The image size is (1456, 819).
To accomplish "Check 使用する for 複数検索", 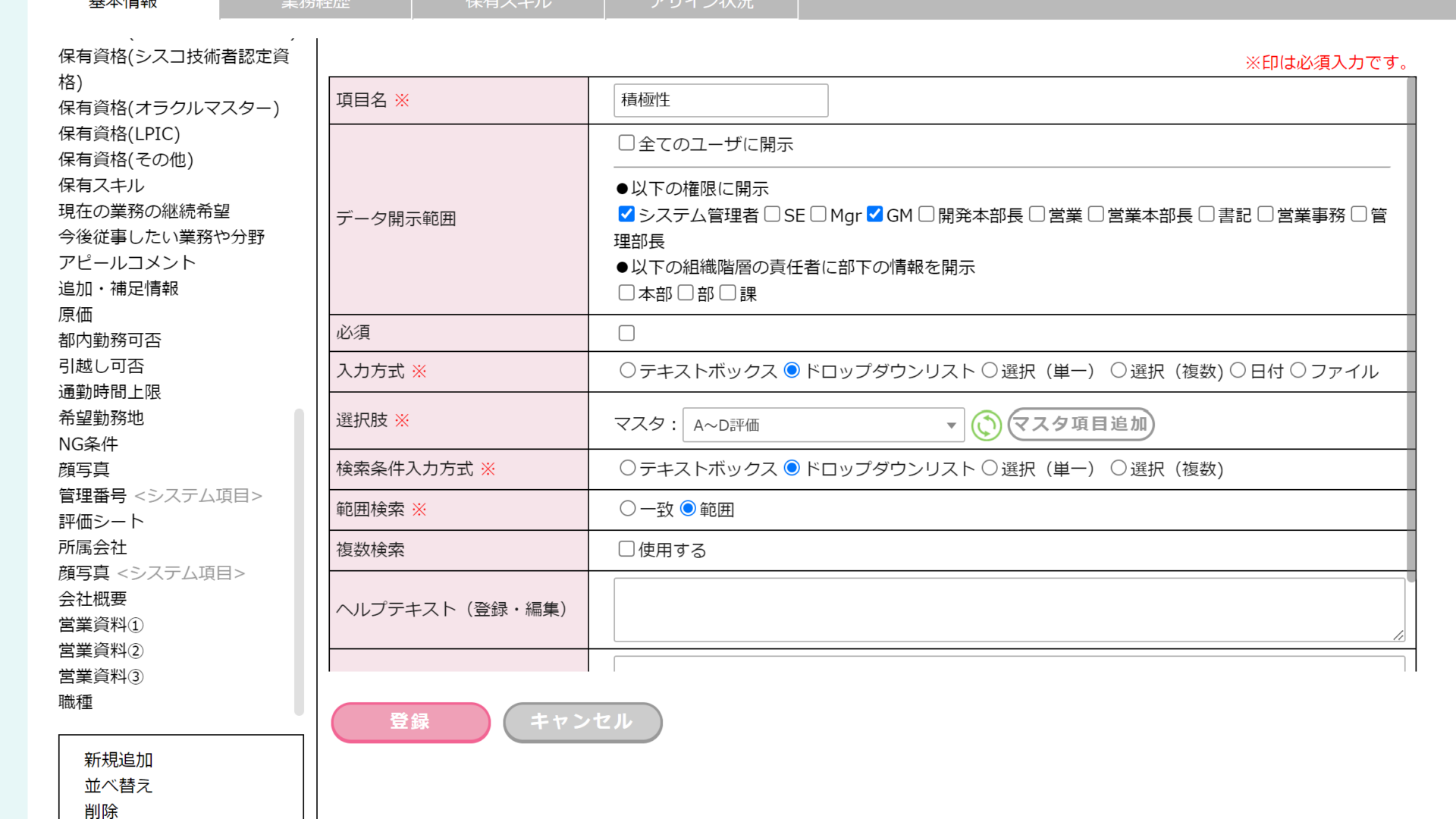I will point(626,549).
